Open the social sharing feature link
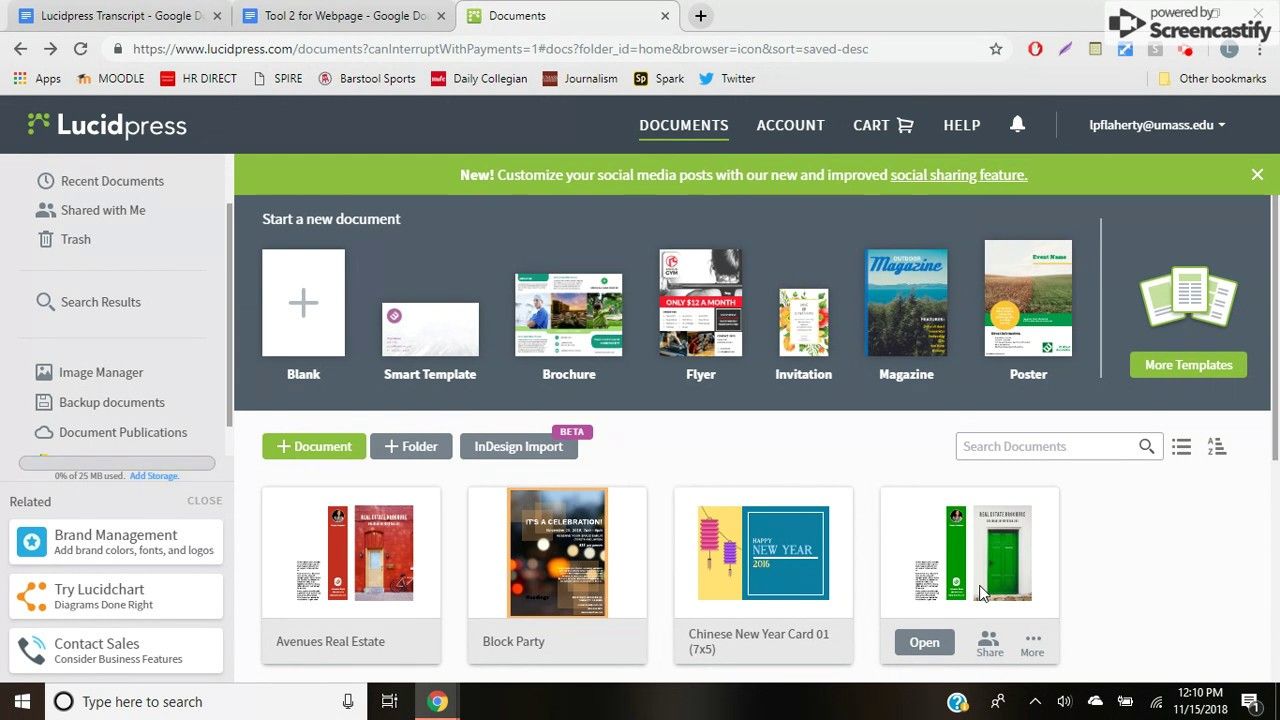1280x720 pixels. 958,175
